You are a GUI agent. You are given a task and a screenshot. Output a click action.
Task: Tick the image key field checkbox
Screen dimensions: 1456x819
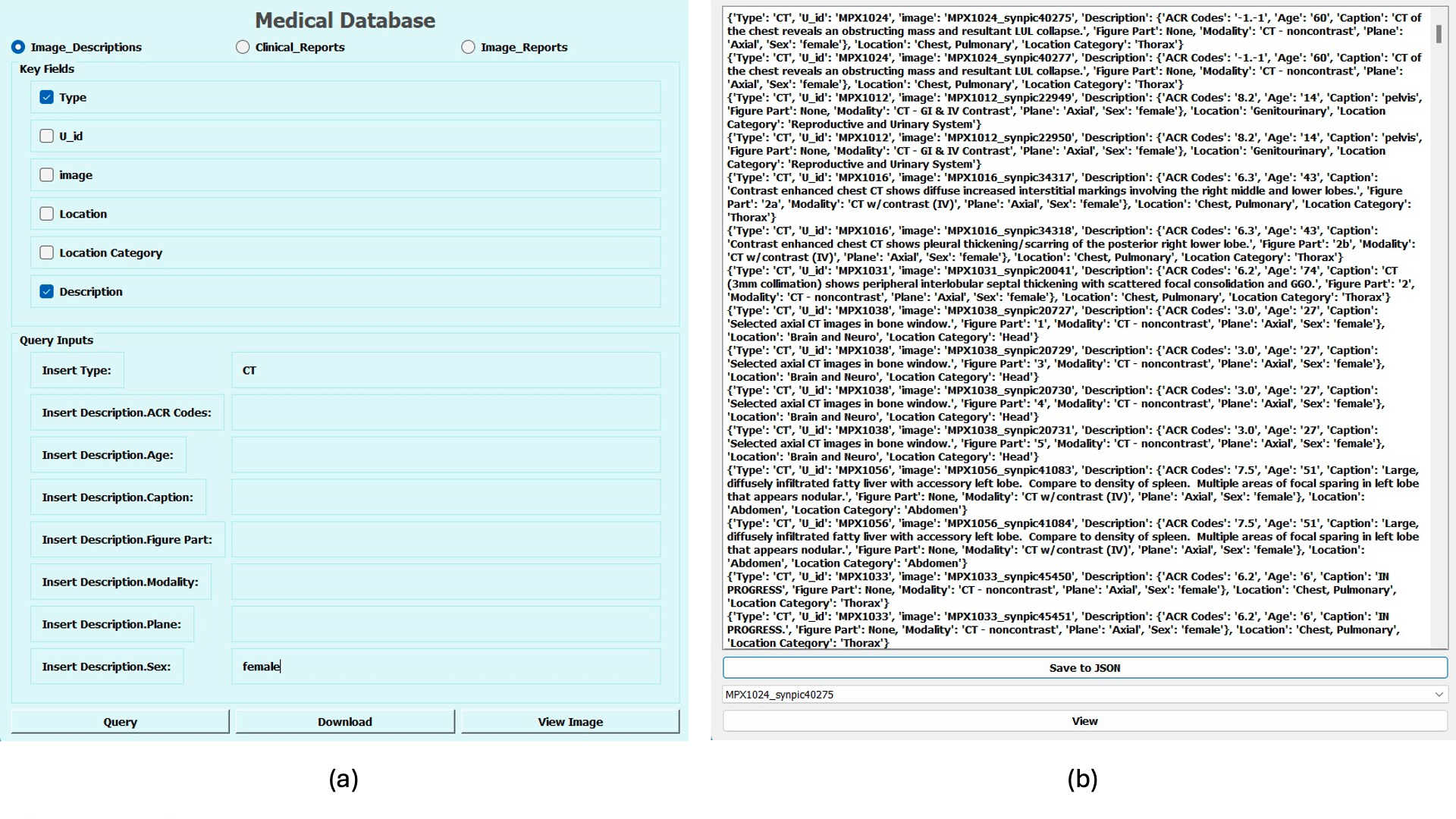point(46,175)
